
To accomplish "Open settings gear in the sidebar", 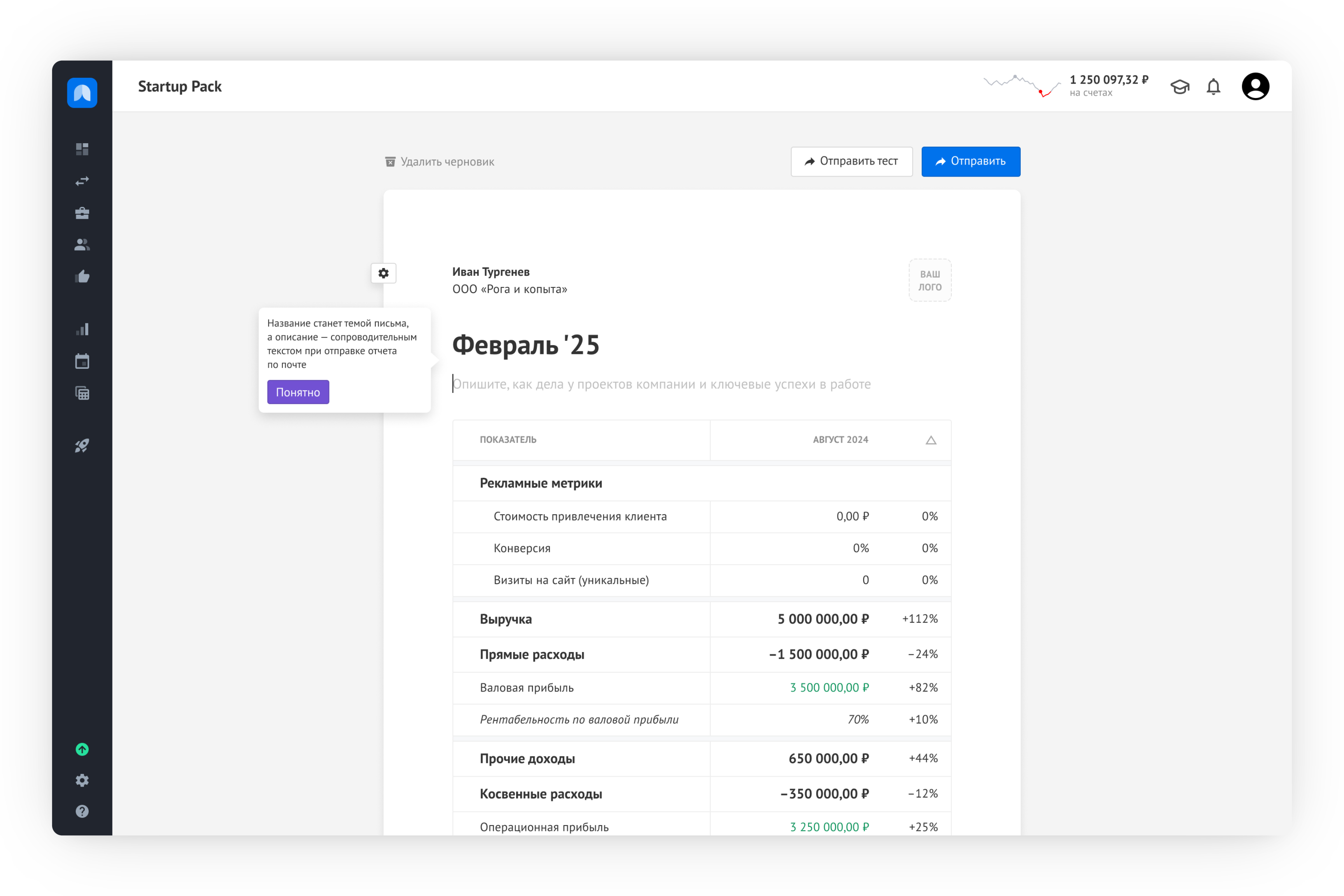I will coord(82,780).
